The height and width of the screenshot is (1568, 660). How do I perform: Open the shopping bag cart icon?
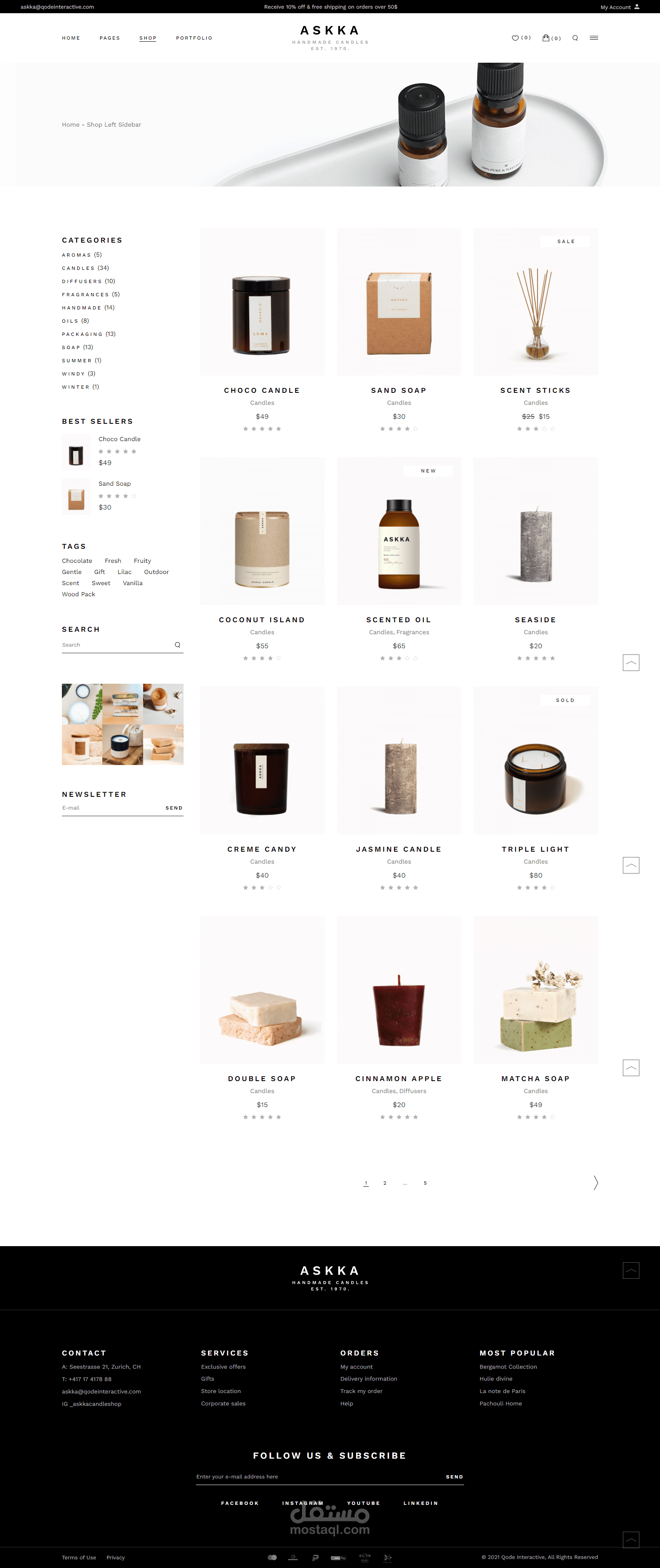click(x=546, y=38)
